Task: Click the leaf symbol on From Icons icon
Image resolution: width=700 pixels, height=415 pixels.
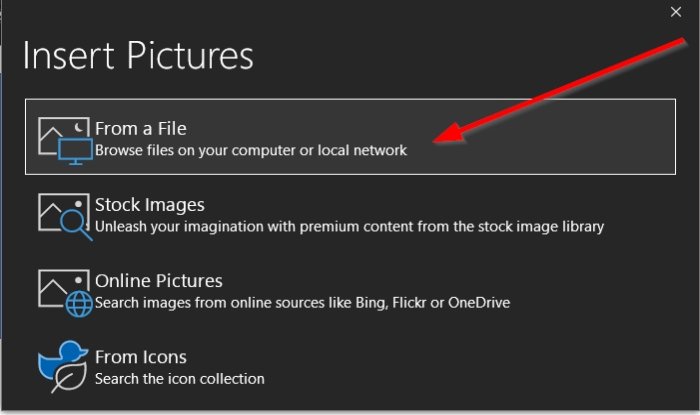Action: coord(69,378)
